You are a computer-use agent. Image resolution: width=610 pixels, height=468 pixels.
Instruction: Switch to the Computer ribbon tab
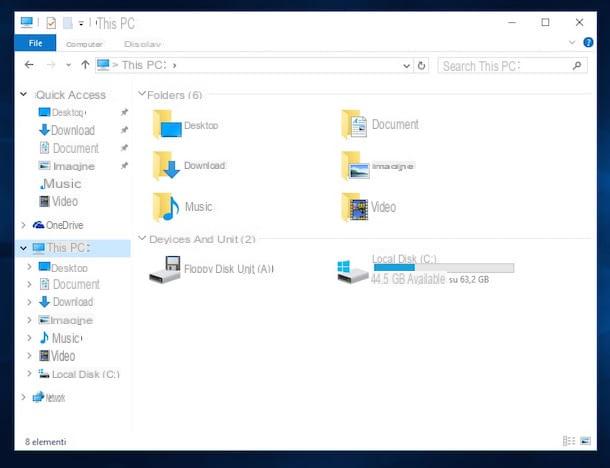pos(84,44)
